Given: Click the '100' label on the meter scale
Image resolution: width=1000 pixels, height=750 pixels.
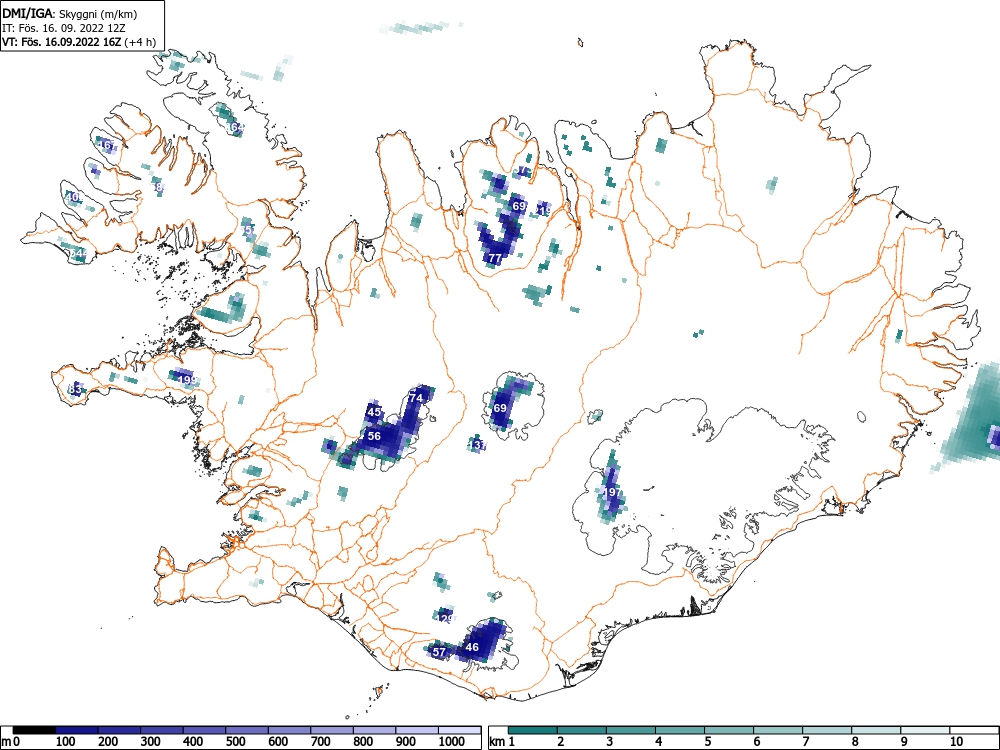Looking at the screenshot, I should click(x=66, y=742).
